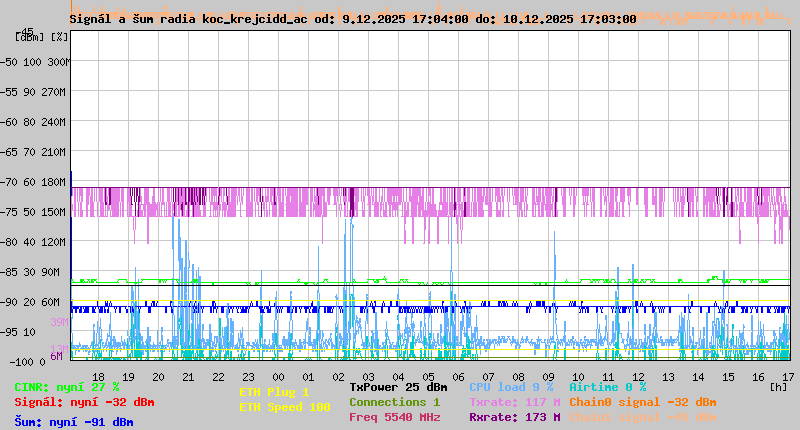Click the 21 hour mark on time axis
The height and width of the screenshot is (430, 800).
click(188, 376)
